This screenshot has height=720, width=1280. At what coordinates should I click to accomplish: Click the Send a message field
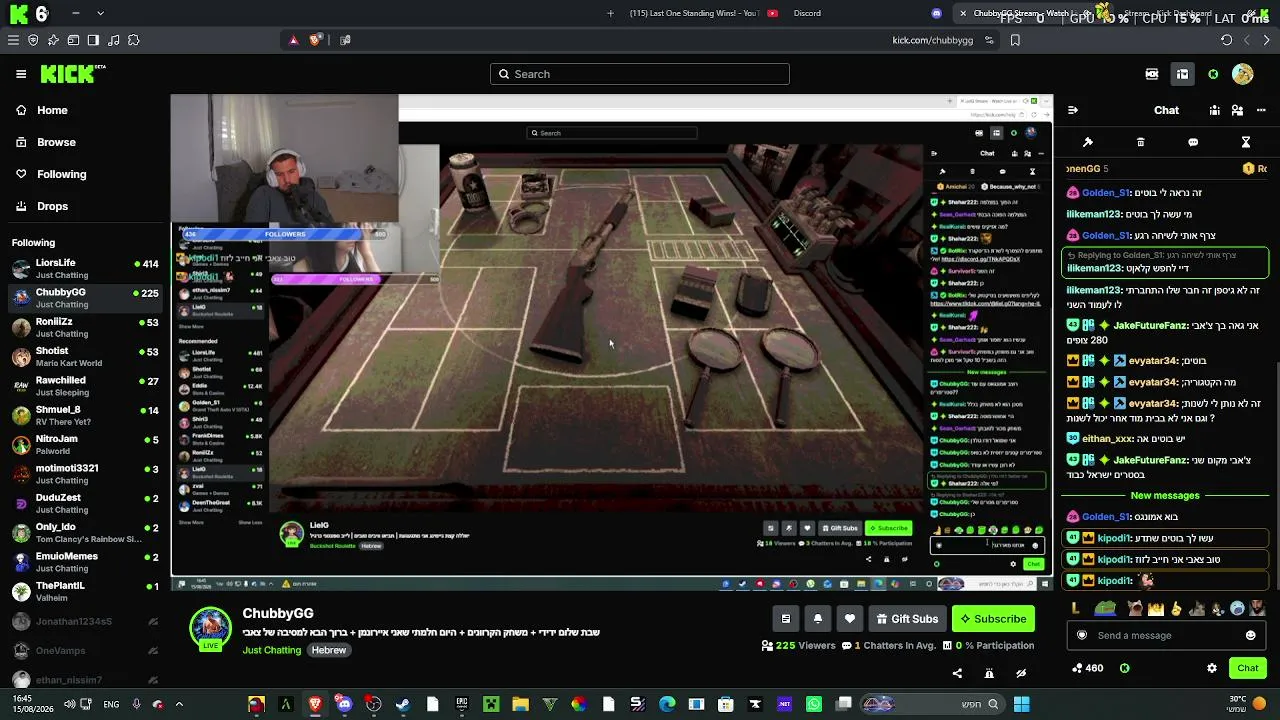[x=1166, y=635]
